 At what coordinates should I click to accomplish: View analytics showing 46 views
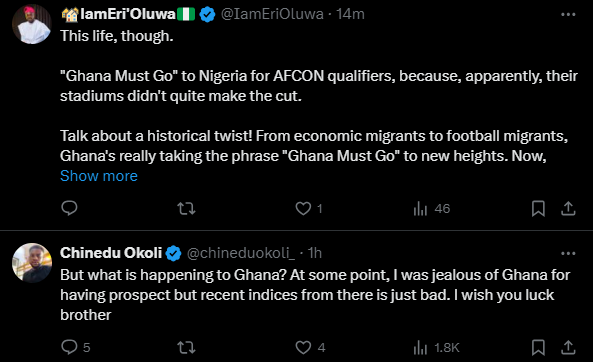pos(432,208)
